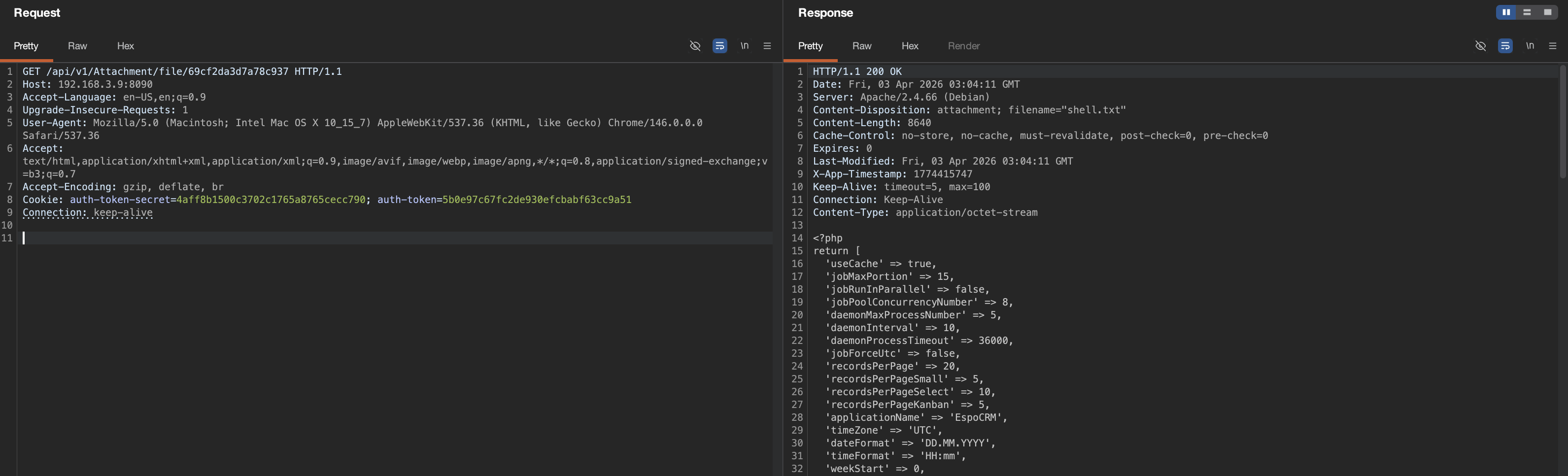Switch to the horizontal split layout option
This screenshot has height=476, width=1568.
pyautogui.click(x=1526, y=12)
